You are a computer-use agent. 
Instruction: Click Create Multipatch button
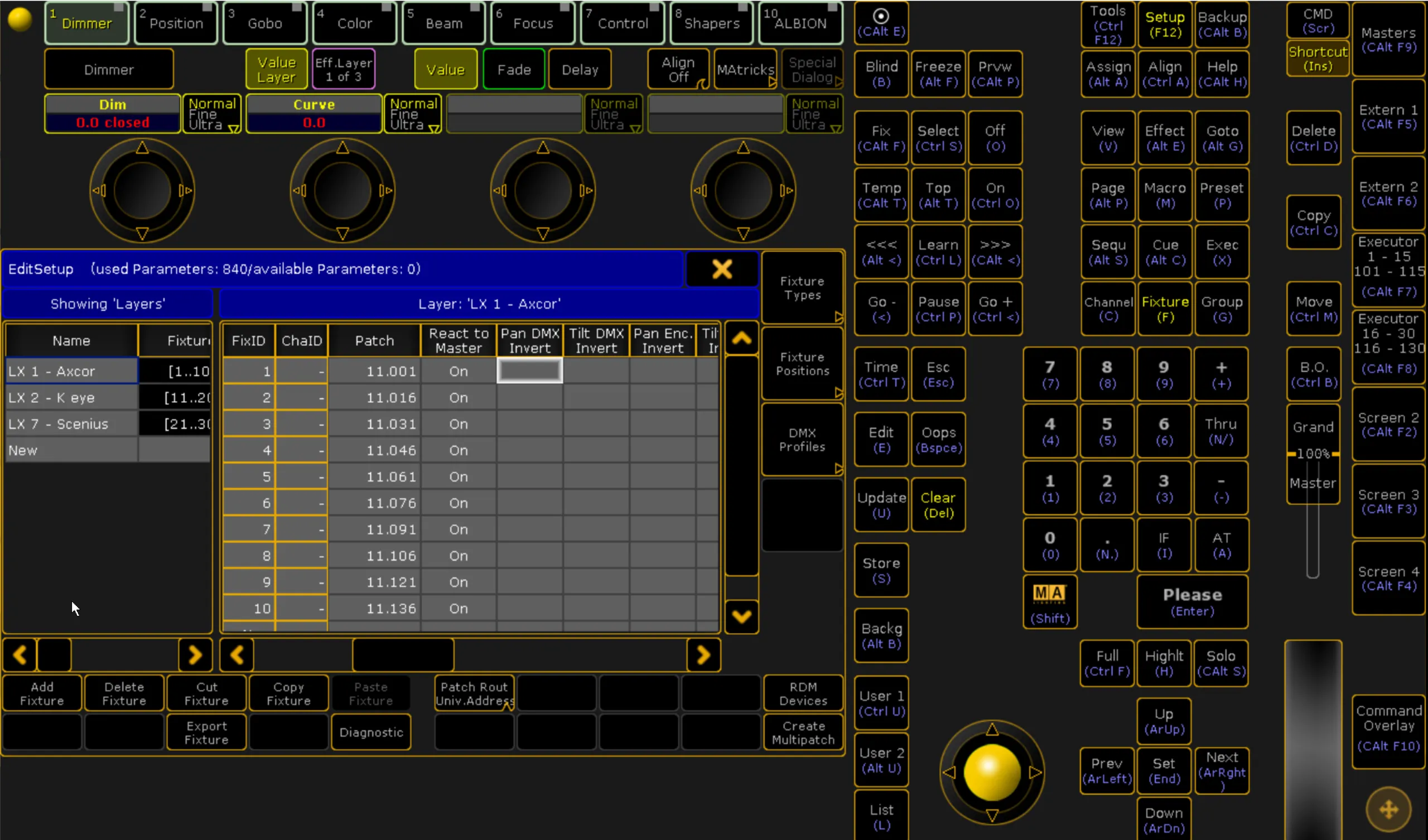tap(803, 732)
